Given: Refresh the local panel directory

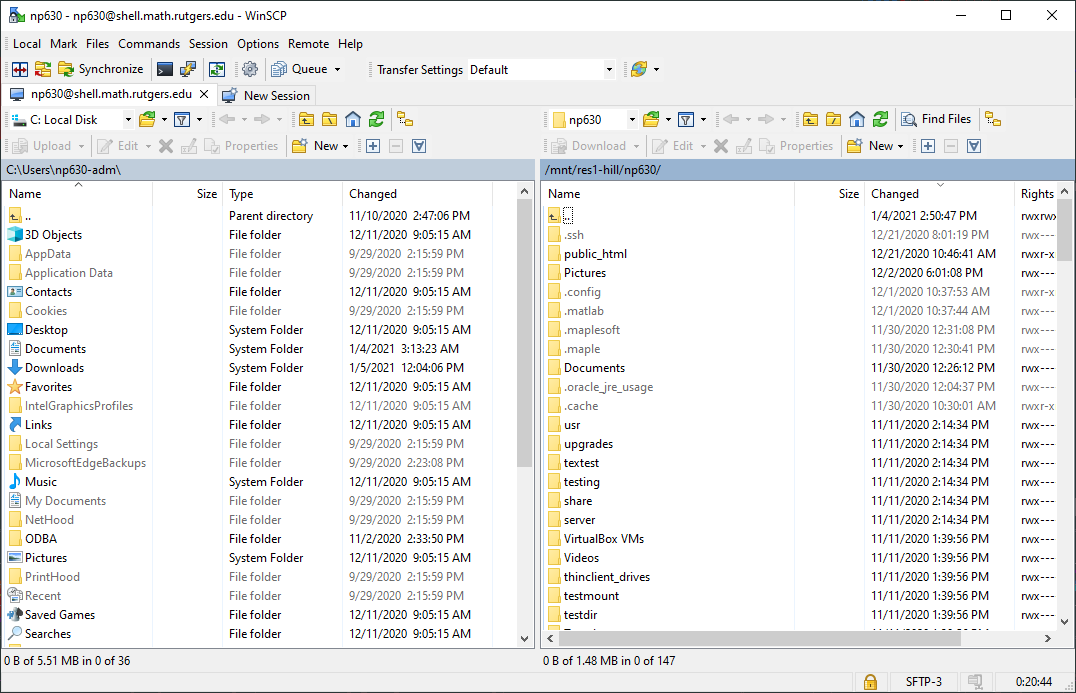Looking at the screenshot, I should 376,120.
